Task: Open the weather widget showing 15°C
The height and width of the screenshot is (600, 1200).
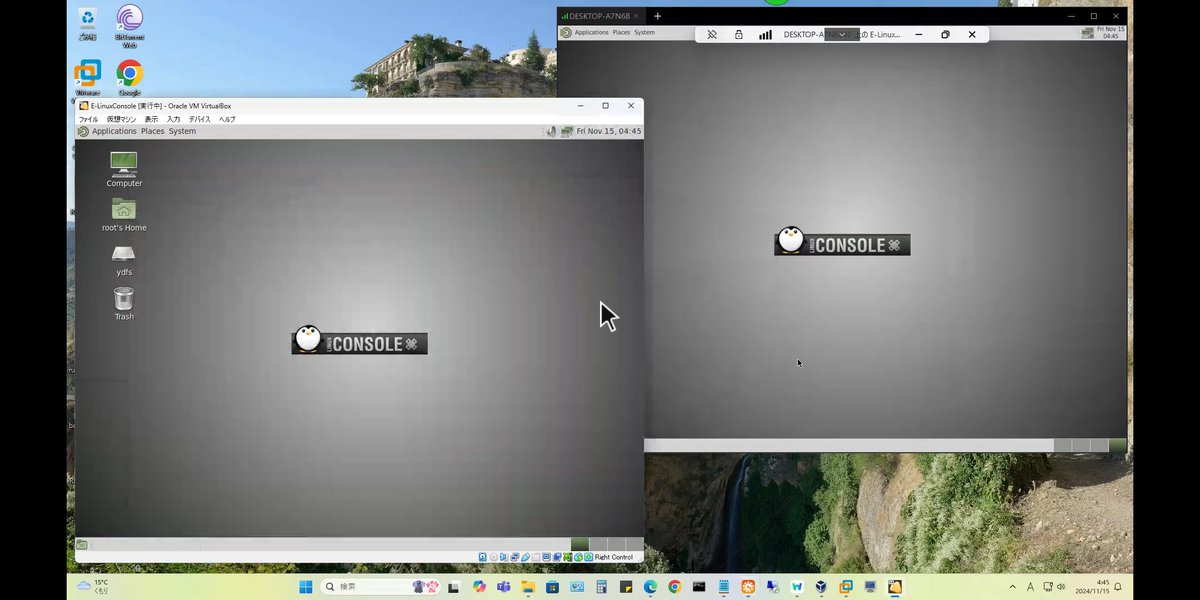Action: point(94,587)
